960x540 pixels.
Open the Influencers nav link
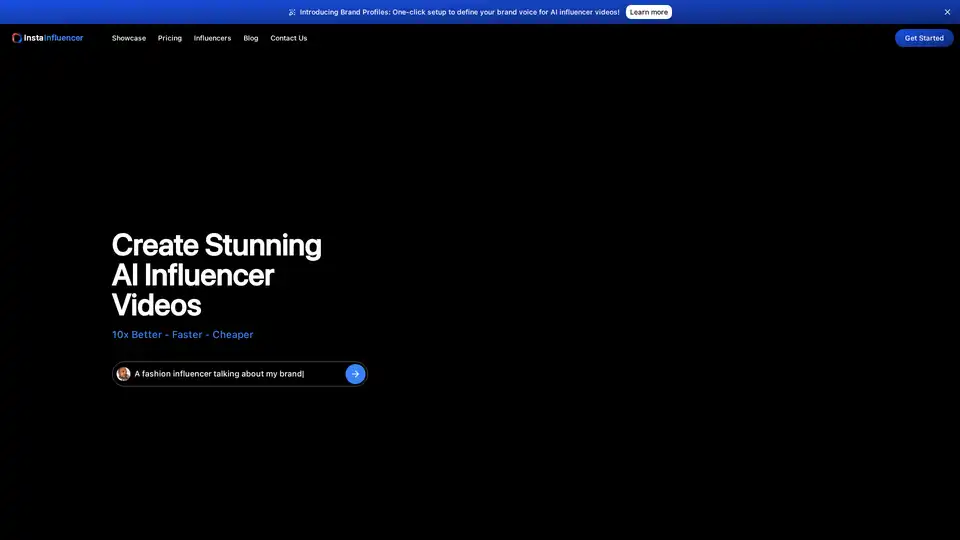[x=212, y=38]
